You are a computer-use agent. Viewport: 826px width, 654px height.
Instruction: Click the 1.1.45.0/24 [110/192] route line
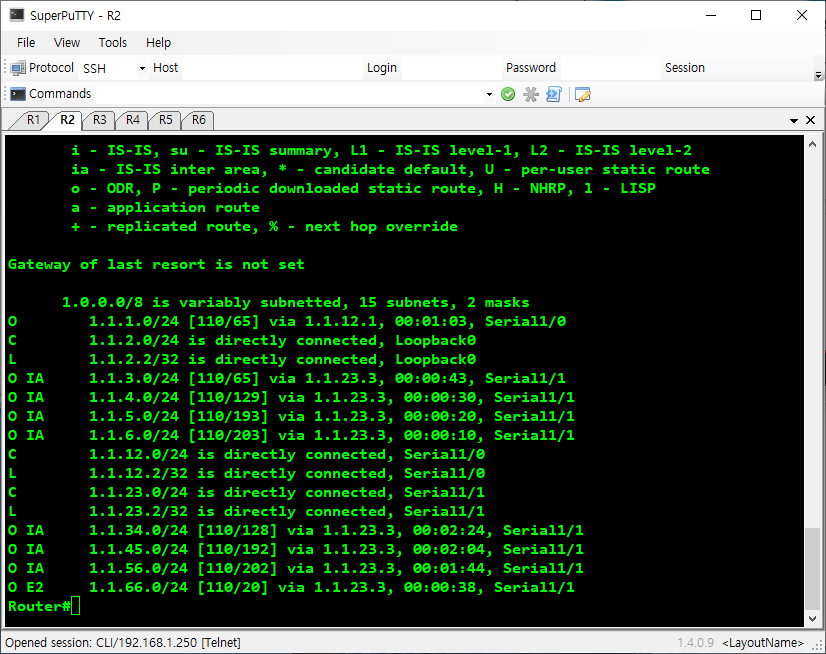[x=296, y=549]
